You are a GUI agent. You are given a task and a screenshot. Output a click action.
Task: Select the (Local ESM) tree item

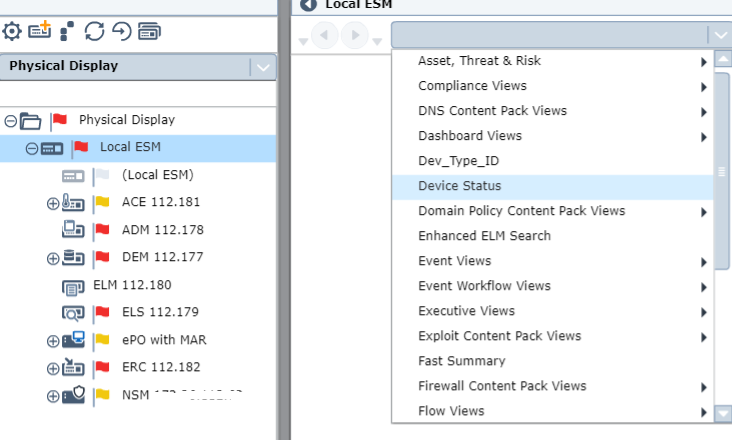(157, 175)
